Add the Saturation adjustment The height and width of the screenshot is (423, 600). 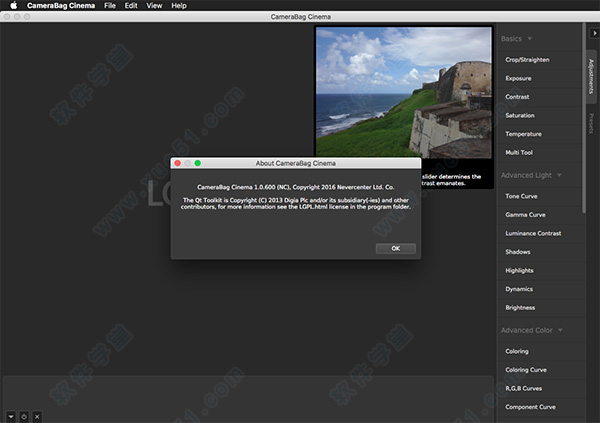click(x=540, y=115)
